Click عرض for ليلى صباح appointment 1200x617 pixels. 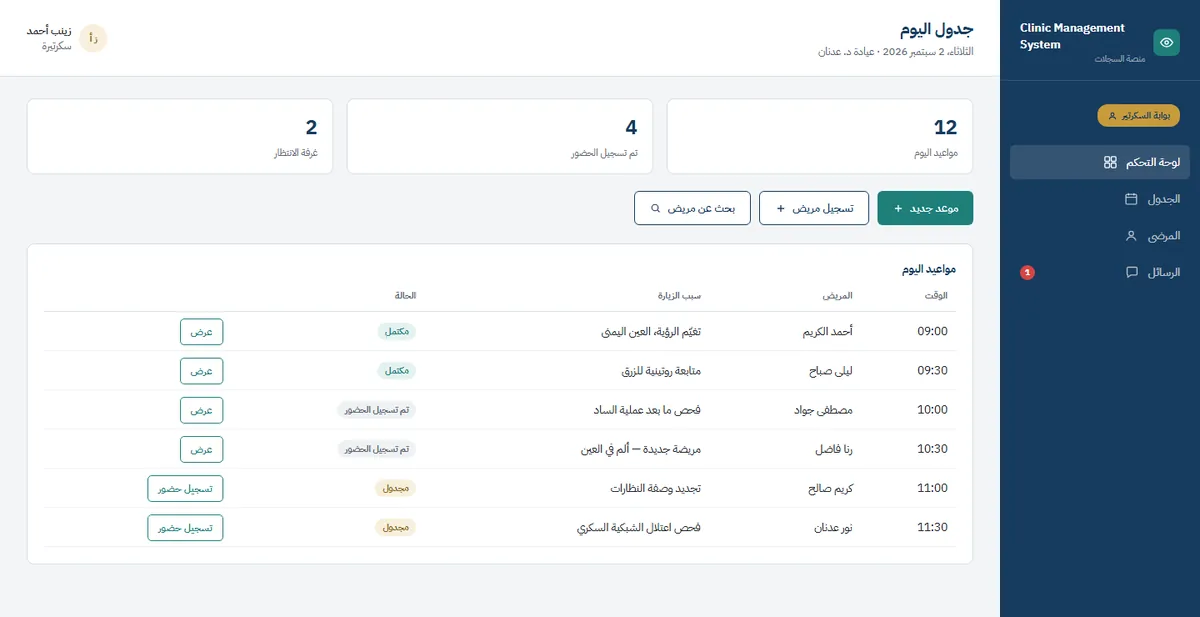pyautogui.click(x=202, y=371)
